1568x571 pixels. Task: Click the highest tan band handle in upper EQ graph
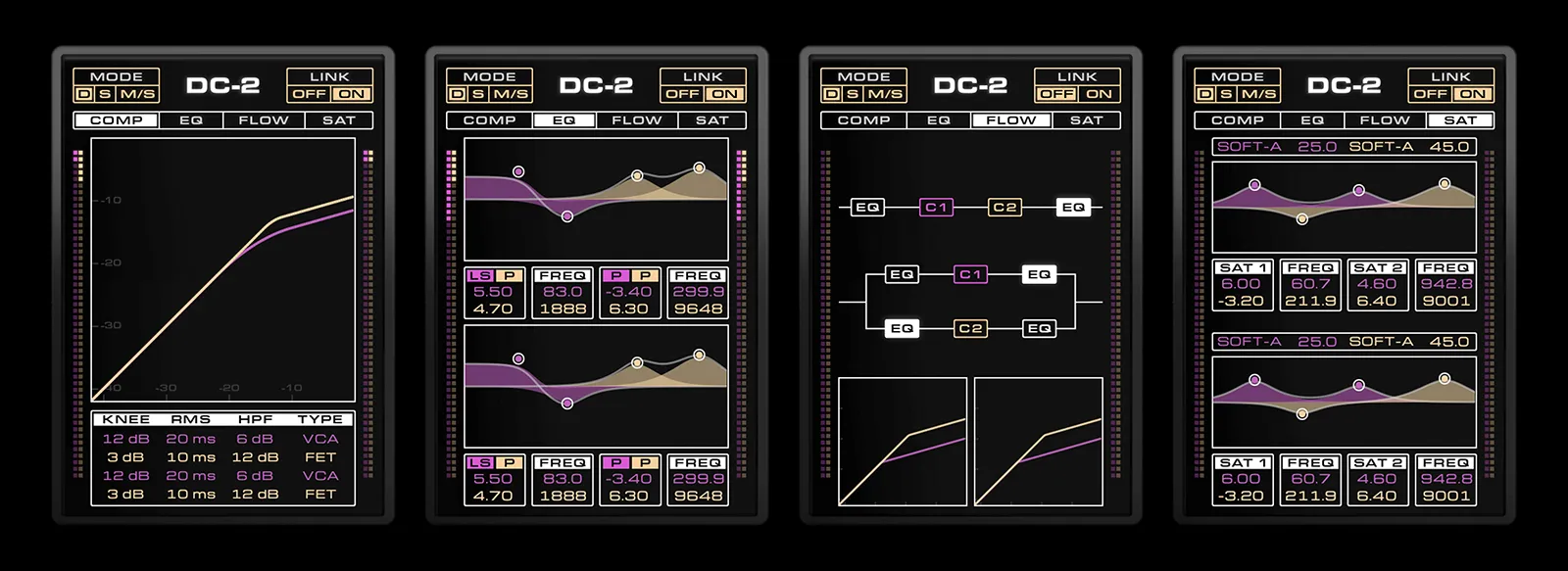[x=699, y=167]
